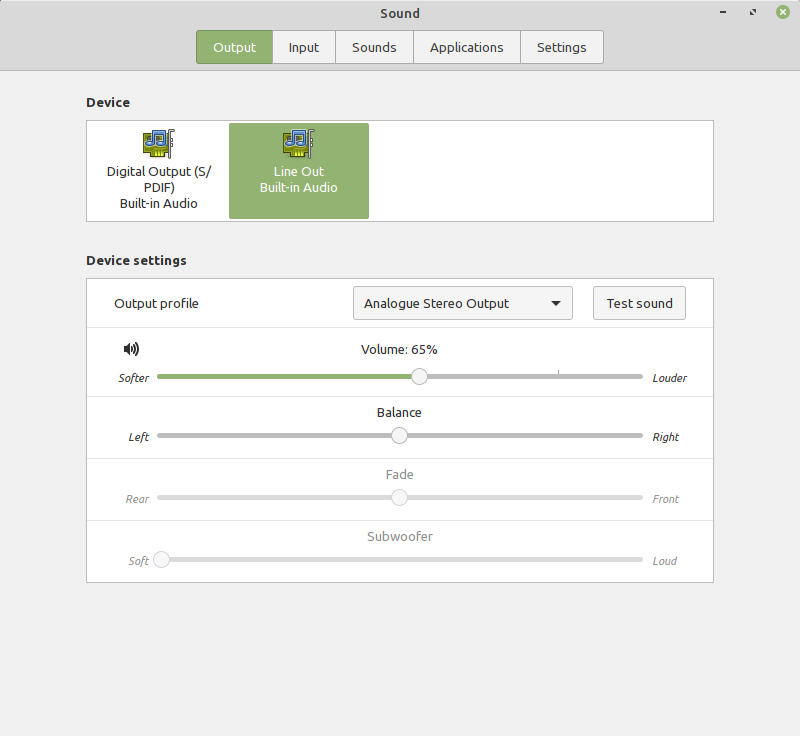This screenshot has height=736, width=800.
Task: Click the 100% tick mark on volume slider
Action: pyautogui.click(x=559, y=373)
